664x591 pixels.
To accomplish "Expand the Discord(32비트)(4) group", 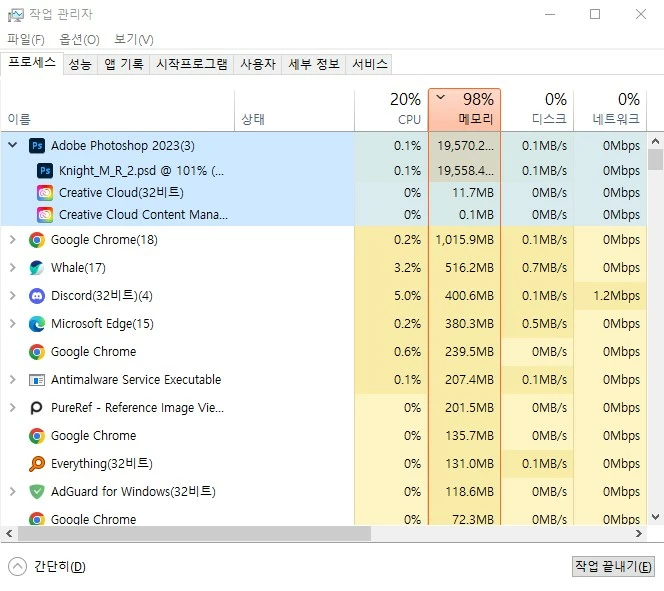I will pyautogui.click(x=13, y=296).
